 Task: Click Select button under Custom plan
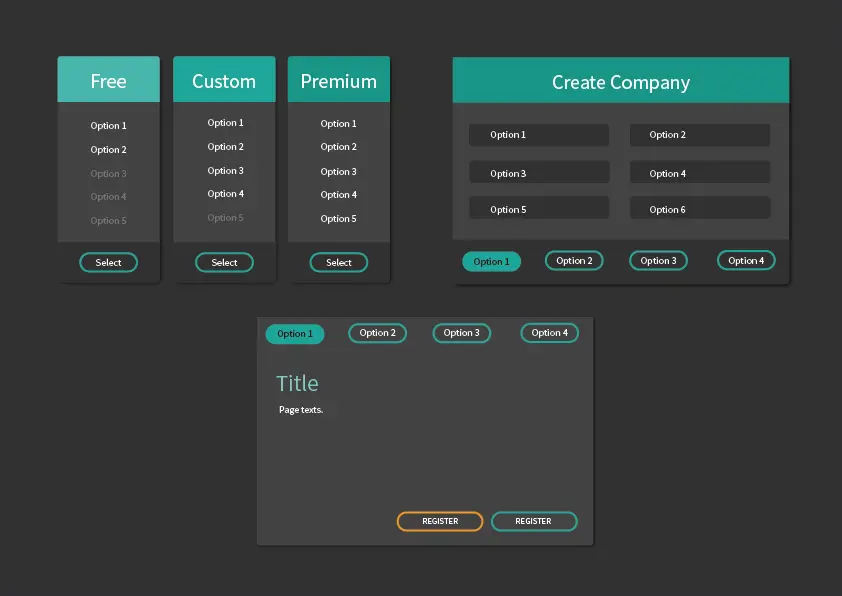(x=224, y=263)
